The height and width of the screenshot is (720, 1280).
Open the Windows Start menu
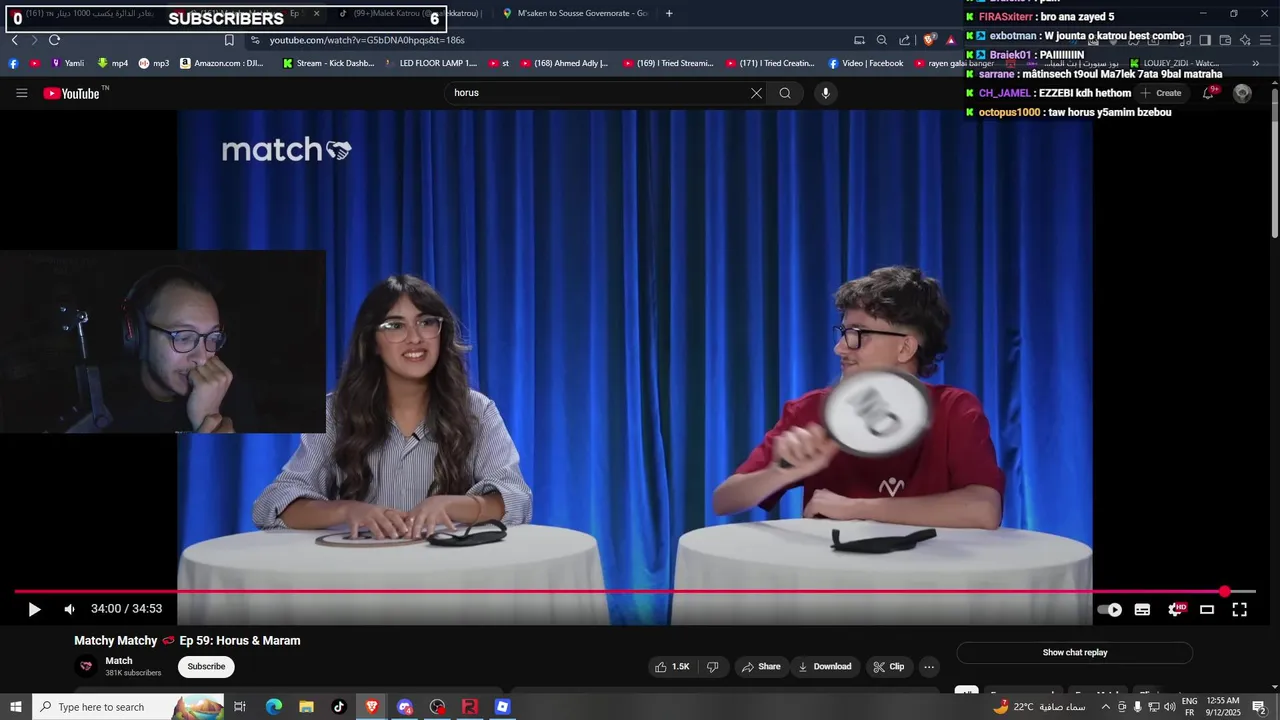16,707
